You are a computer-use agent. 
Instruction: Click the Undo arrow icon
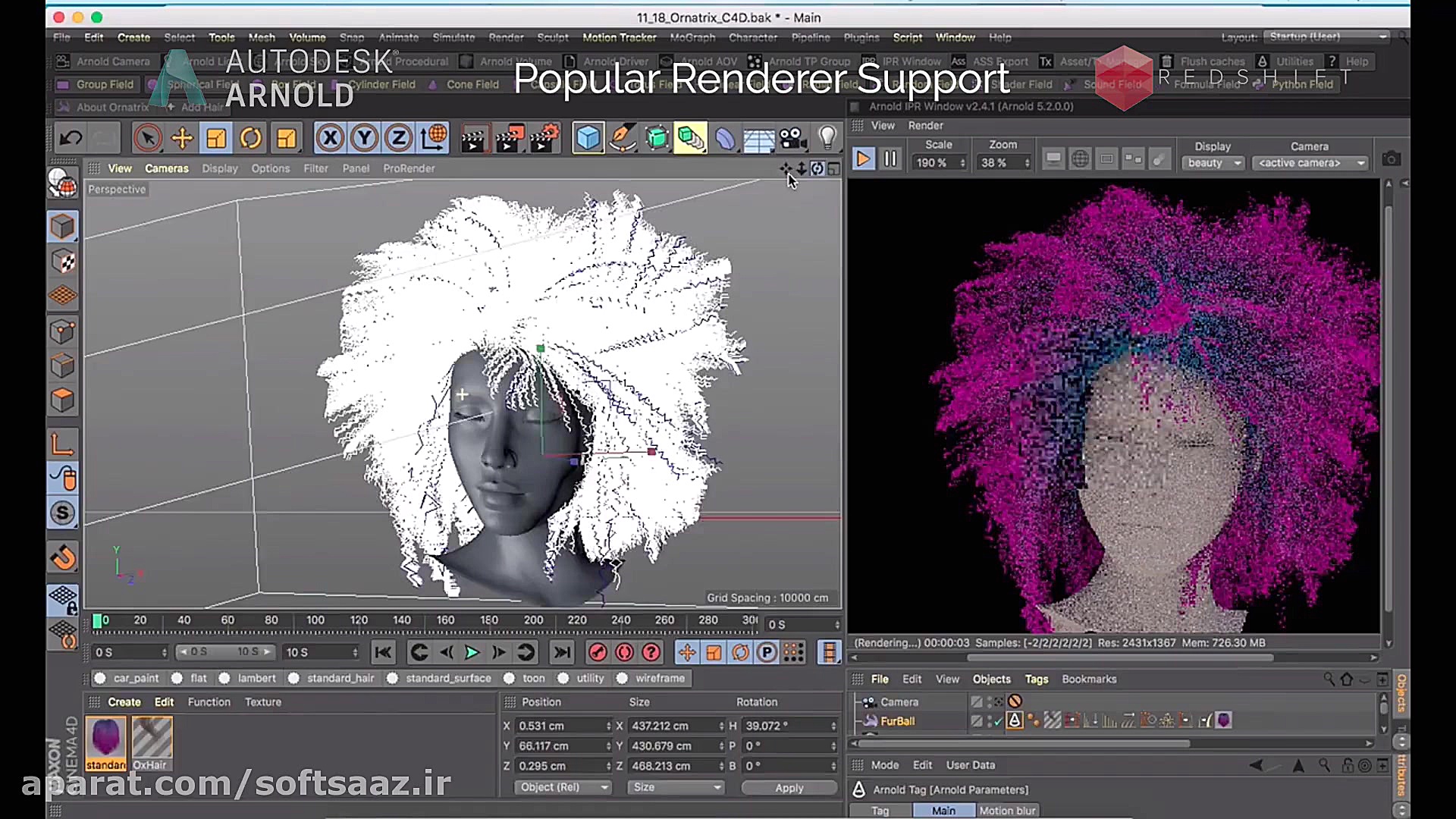[71, 138]
